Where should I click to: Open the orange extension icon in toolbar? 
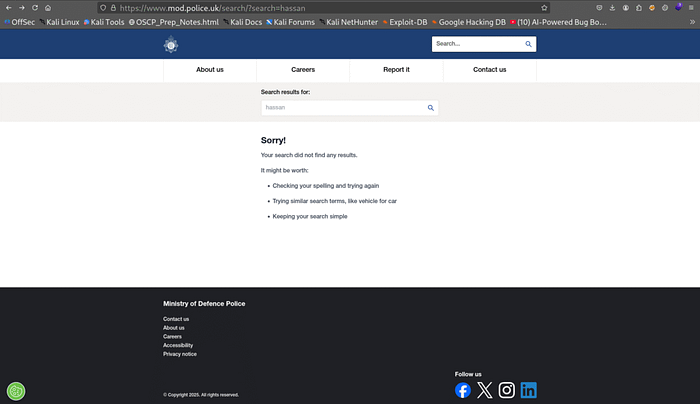click(652, 8)
